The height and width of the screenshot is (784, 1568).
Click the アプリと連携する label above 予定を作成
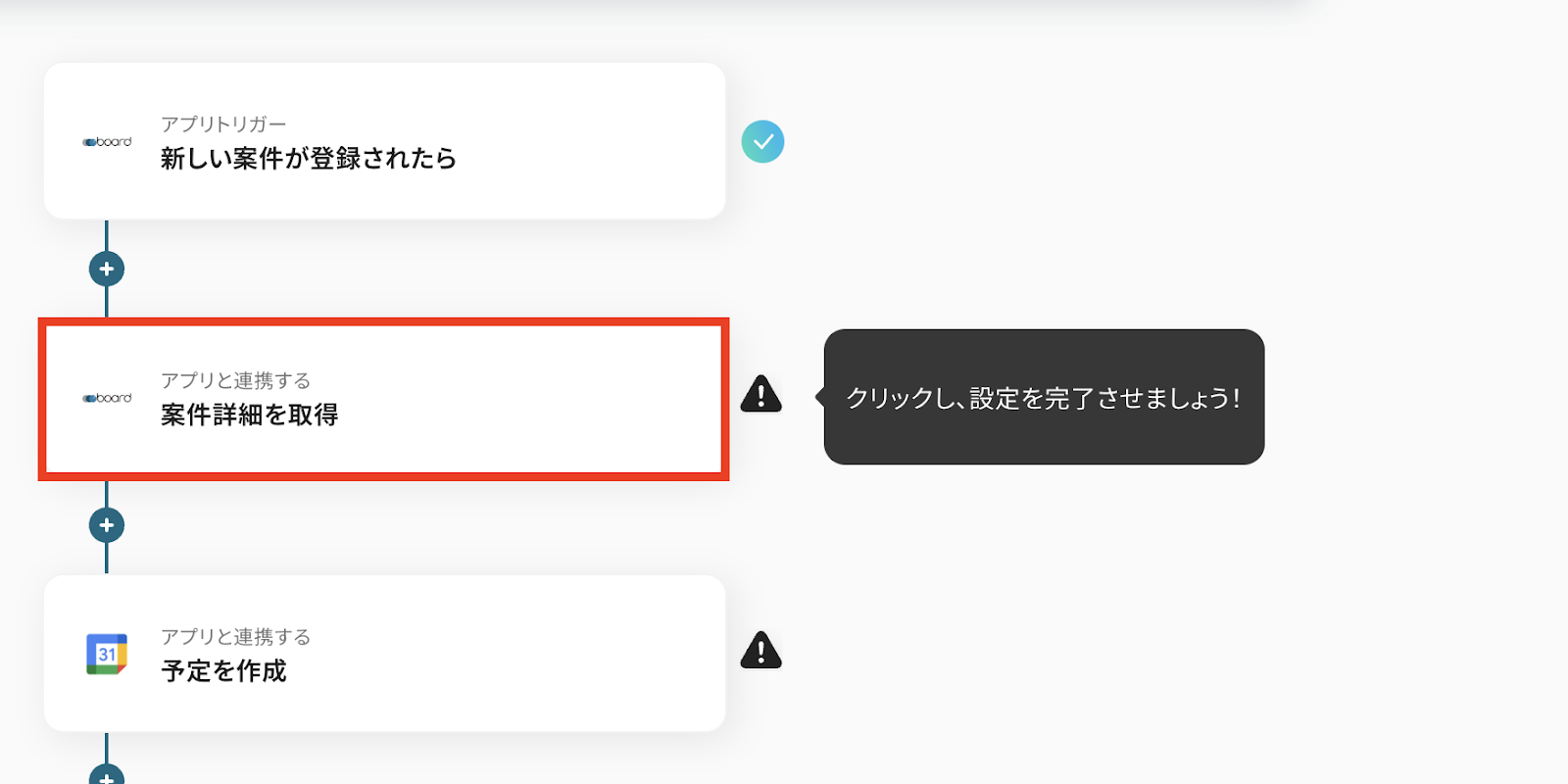point(236,637)
